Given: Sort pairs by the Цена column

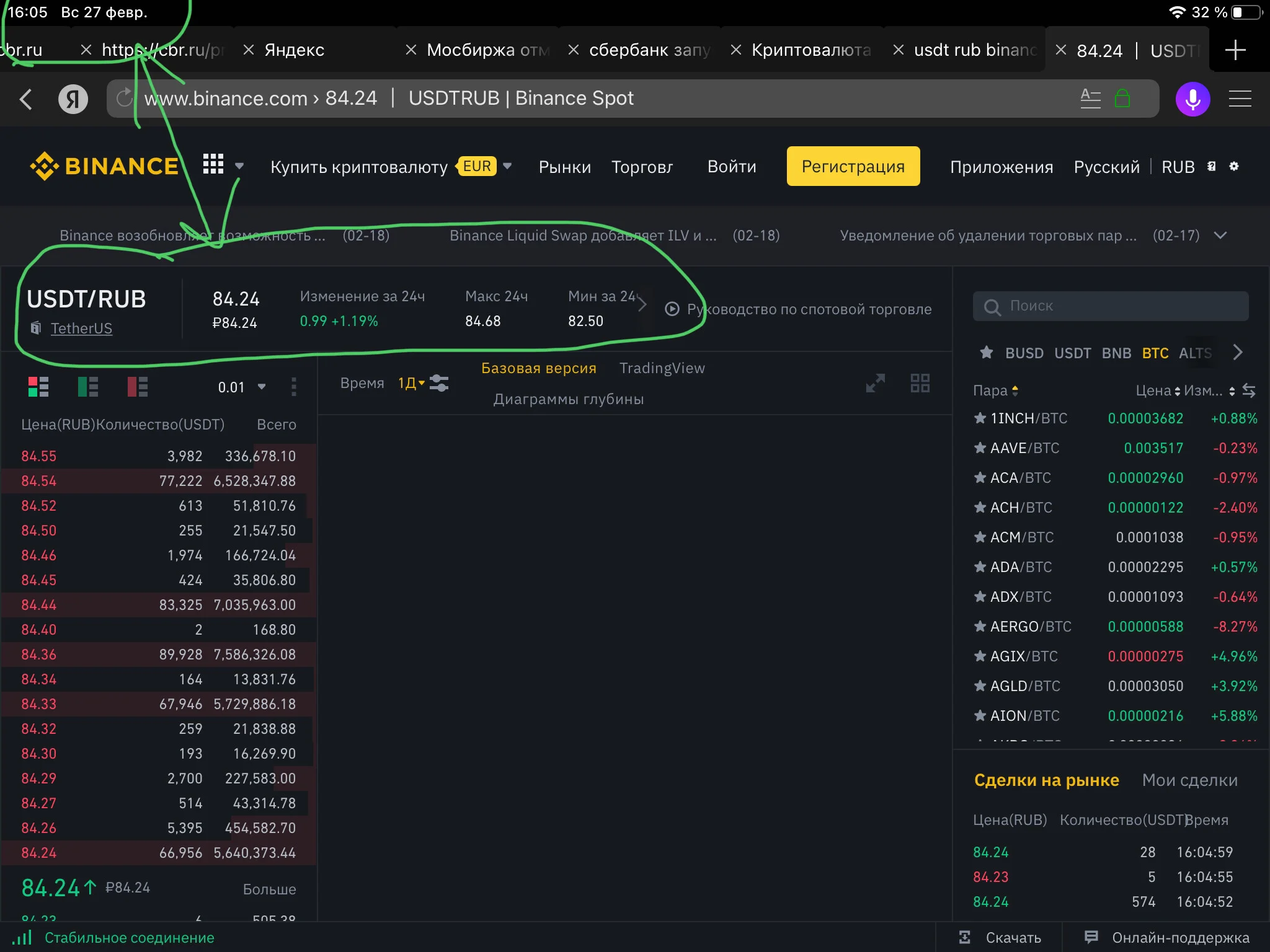Looking at the screenshot, I should [1157, 390].
